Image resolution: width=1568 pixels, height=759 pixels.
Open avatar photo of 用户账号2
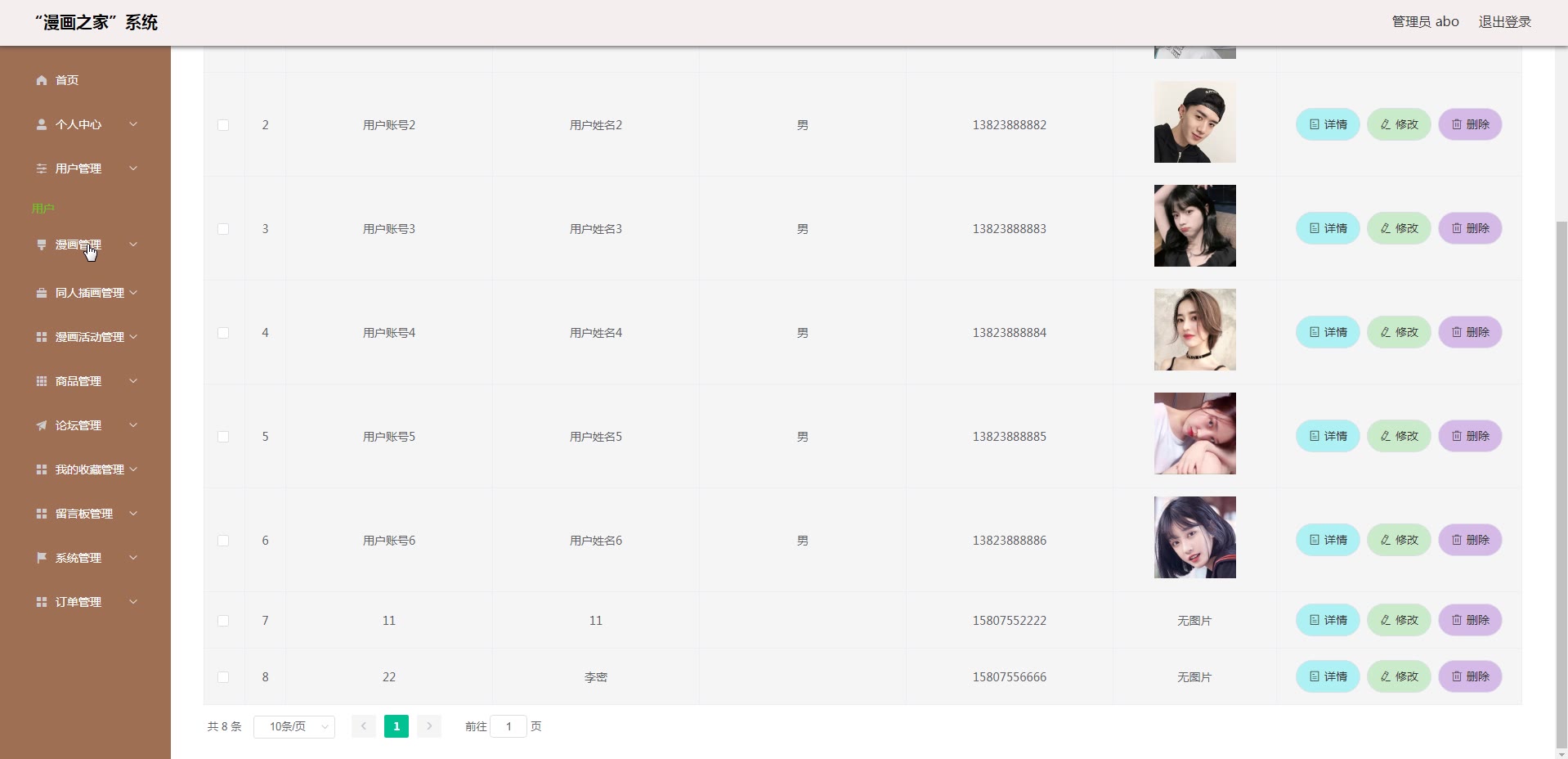pyautogui.click(x=1195, y=122)
